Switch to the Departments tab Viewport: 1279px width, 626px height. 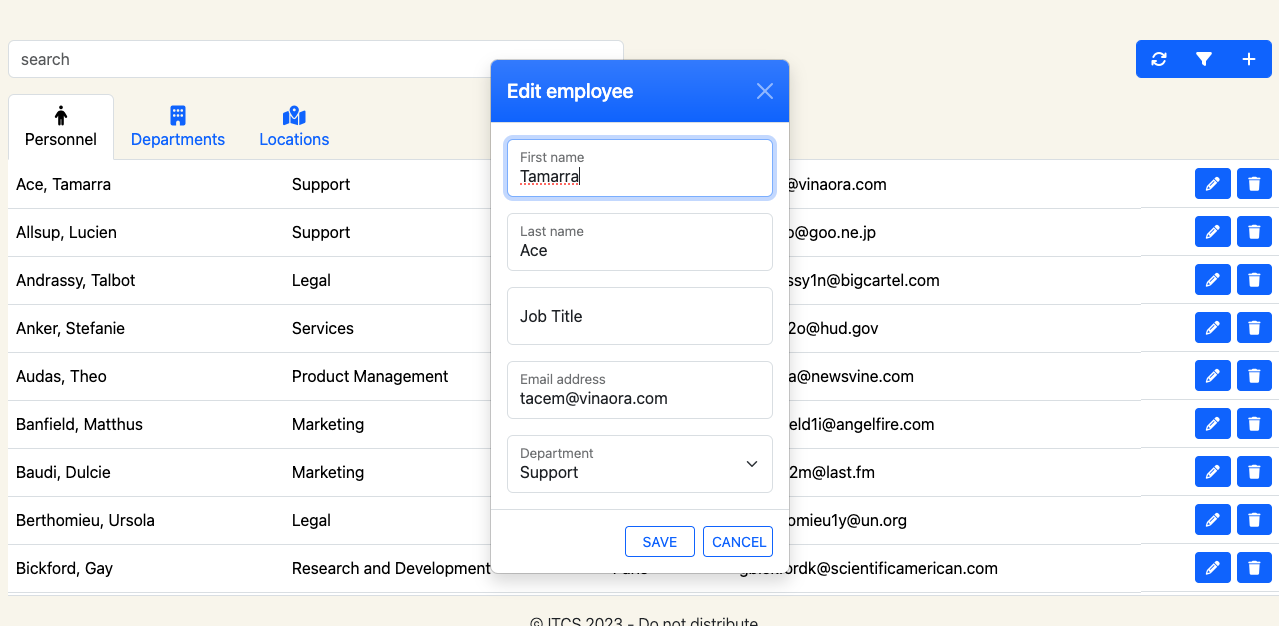tap(178, 127)
